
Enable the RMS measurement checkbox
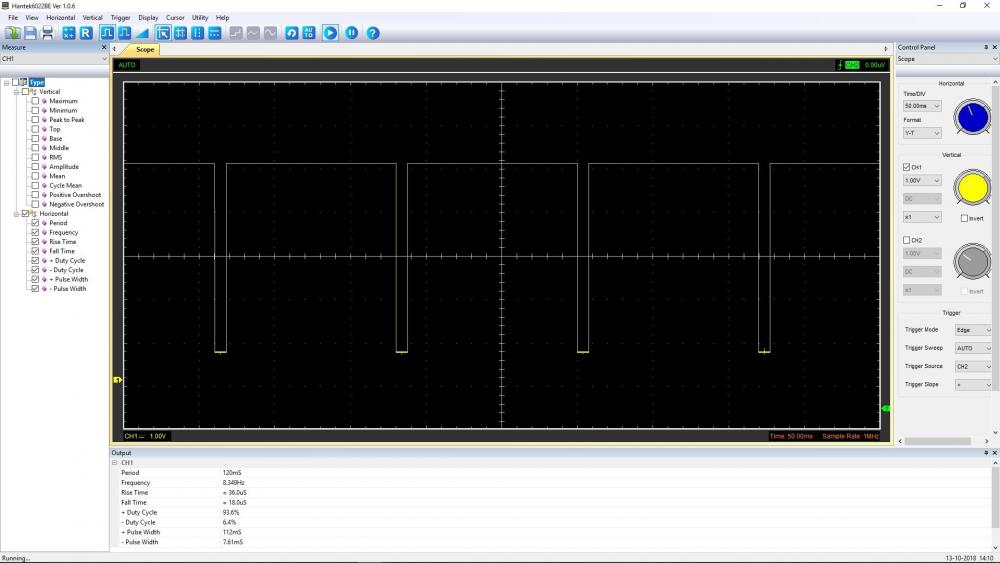coord(35,157)
